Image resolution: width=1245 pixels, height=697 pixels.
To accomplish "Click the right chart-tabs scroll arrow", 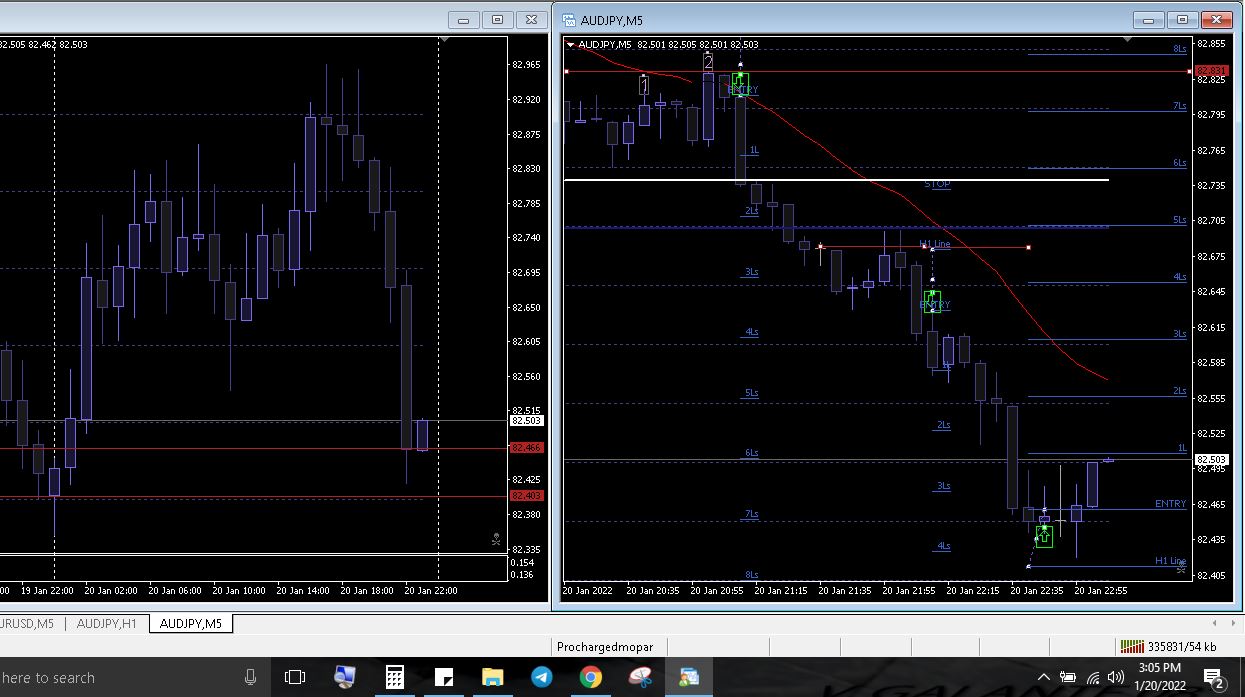I will (x=1234, y=623).
